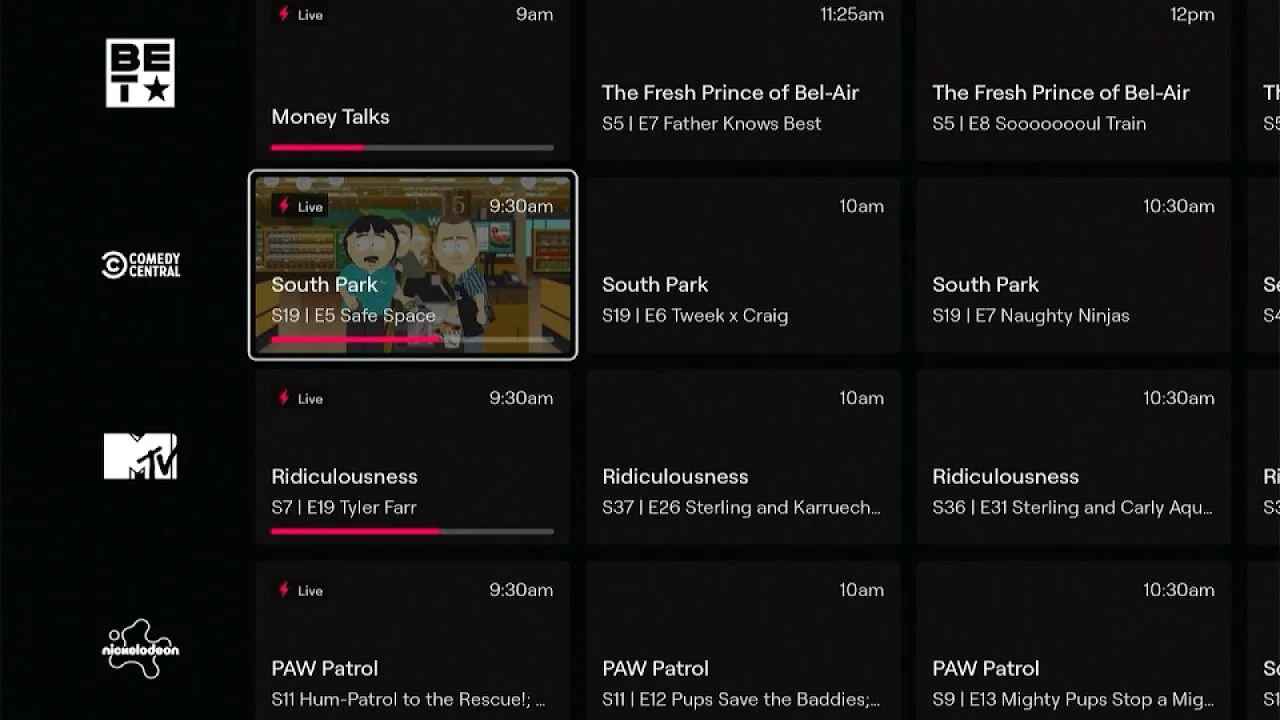
Task: Click the 10:30am time on PAW Patrol S9 E13
Action: pos(1179,591)
